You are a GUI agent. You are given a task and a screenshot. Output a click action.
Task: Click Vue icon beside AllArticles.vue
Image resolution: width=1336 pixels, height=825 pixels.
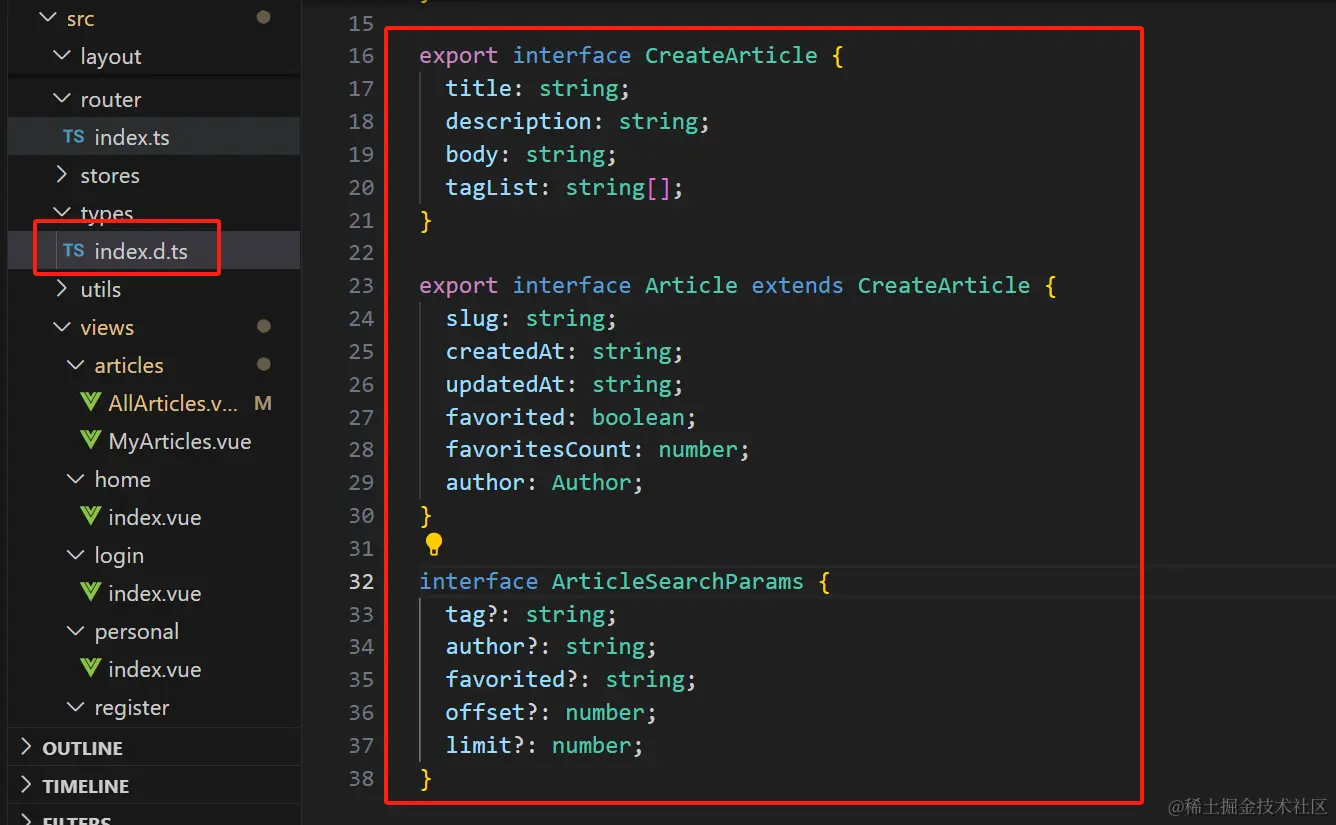91,403
